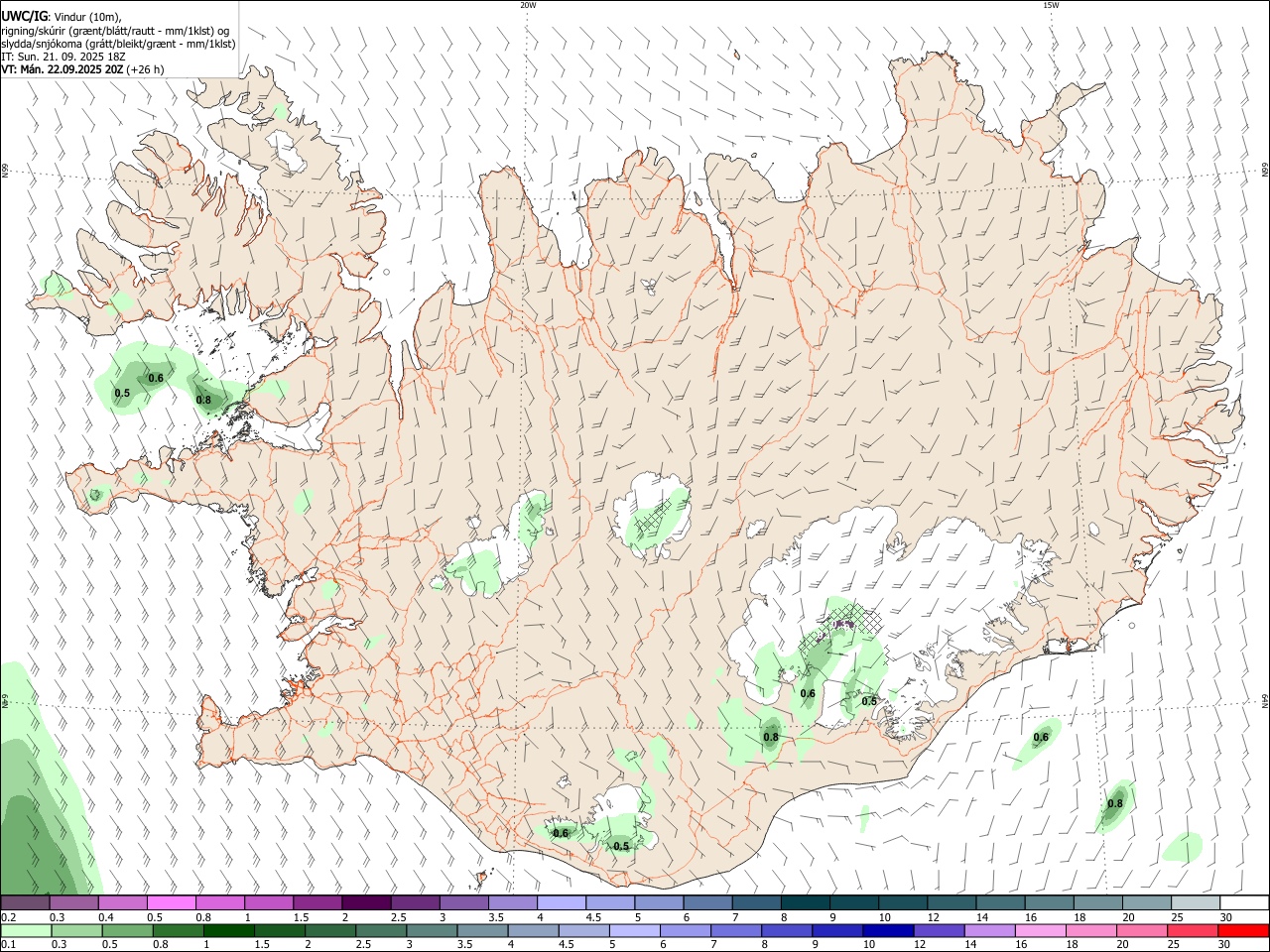Click the 'slydda/snjókoma' legend description line

coord(119,44)
